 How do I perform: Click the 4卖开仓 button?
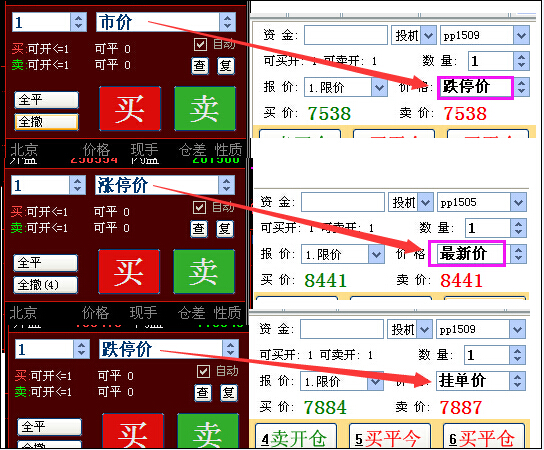(296, 437)
